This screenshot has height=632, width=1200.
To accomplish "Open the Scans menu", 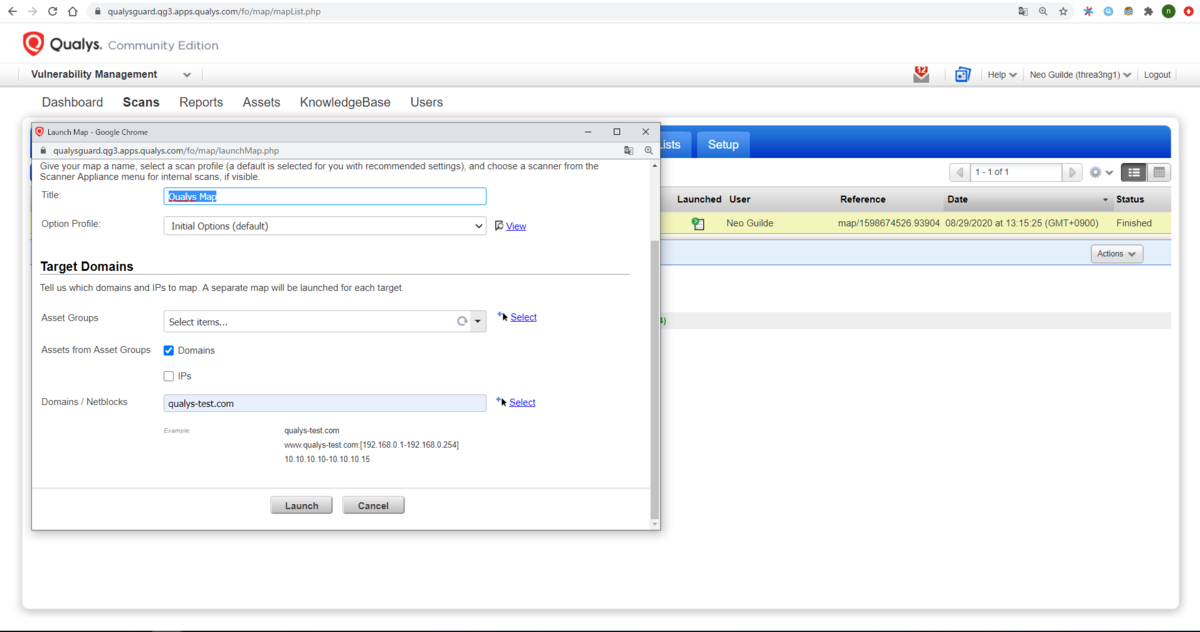I will pos(141,102).
